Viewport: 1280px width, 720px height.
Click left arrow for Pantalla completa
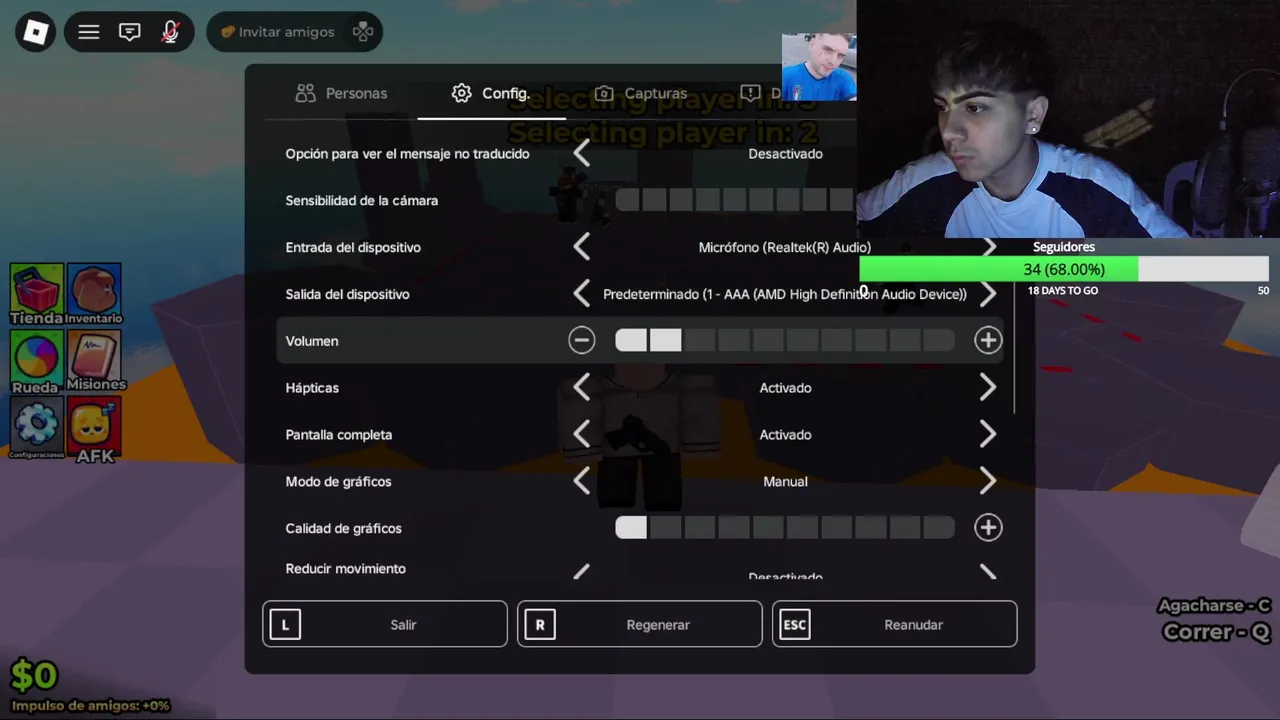pos(582,434)
